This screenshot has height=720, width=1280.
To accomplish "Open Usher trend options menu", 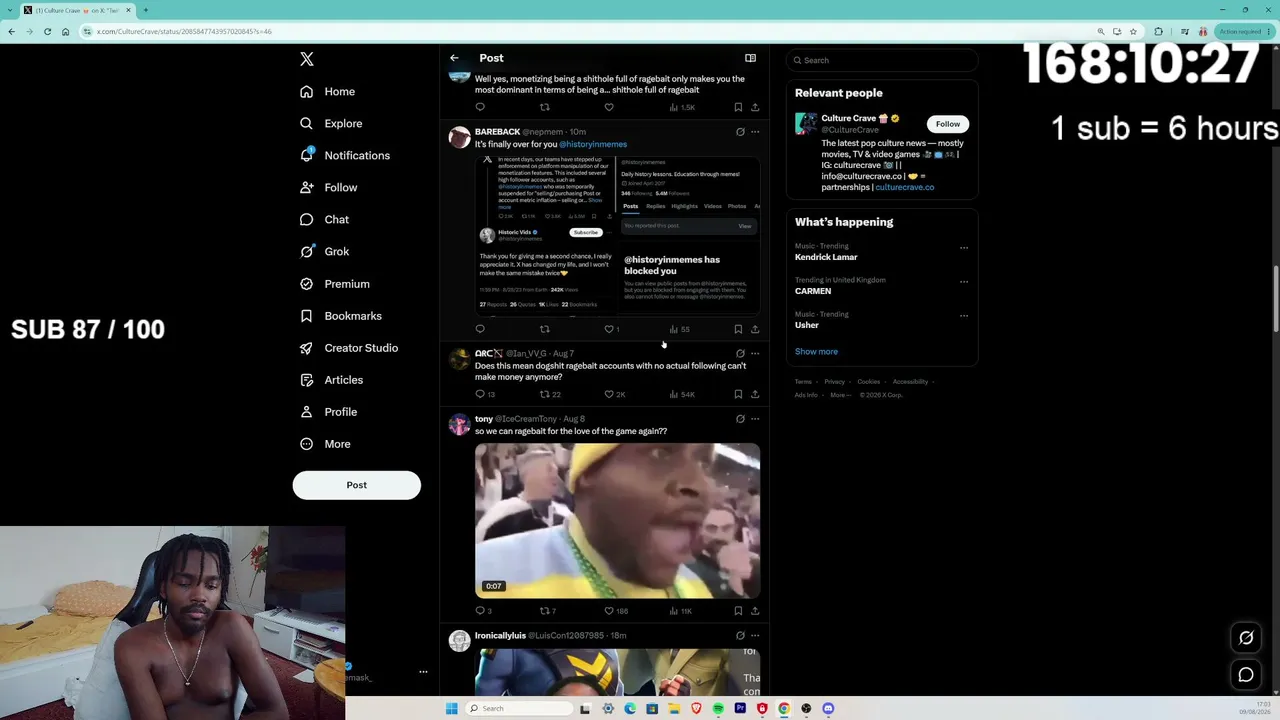I will 964,316.
